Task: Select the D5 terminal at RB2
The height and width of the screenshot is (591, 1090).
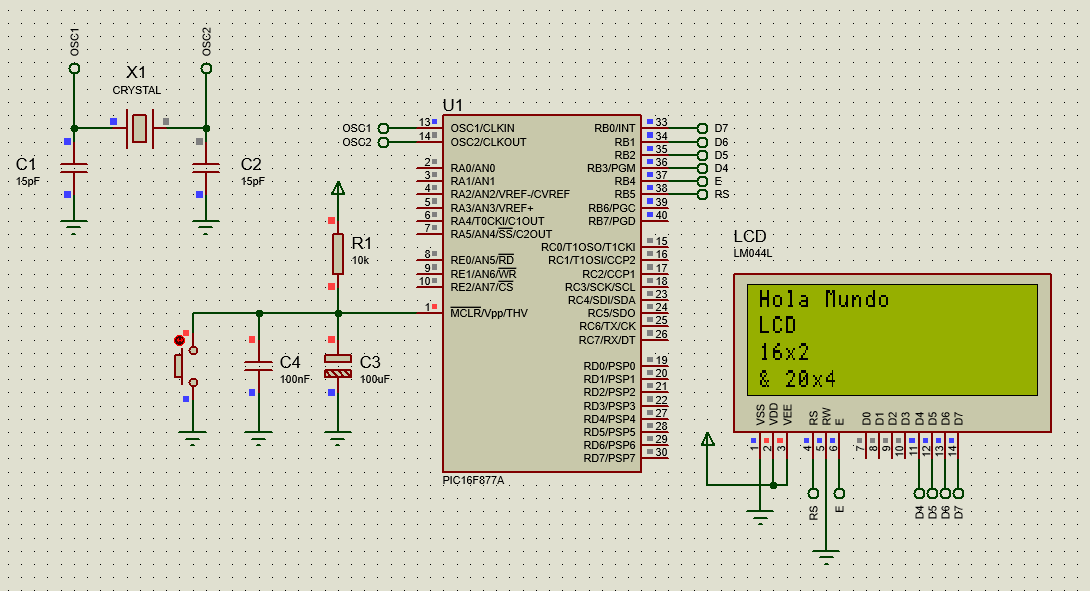Action: (x=702, y=155)
